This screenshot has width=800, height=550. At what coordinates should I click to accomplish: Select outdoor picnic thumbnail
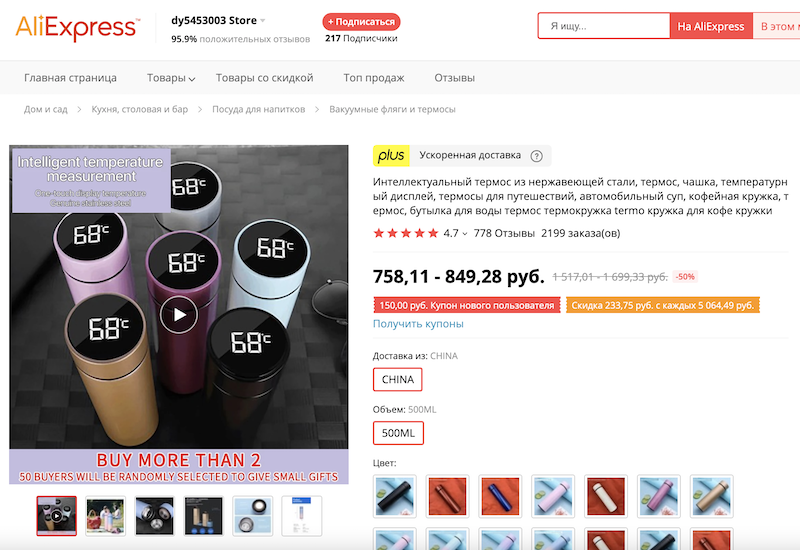(x=105, y=516)
